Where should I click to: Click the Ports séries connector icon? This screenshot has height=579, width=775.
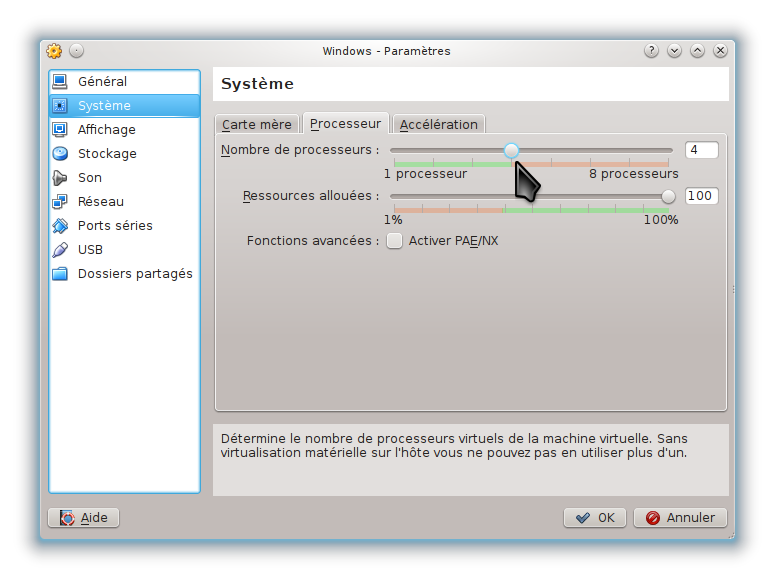coord(60,225)
